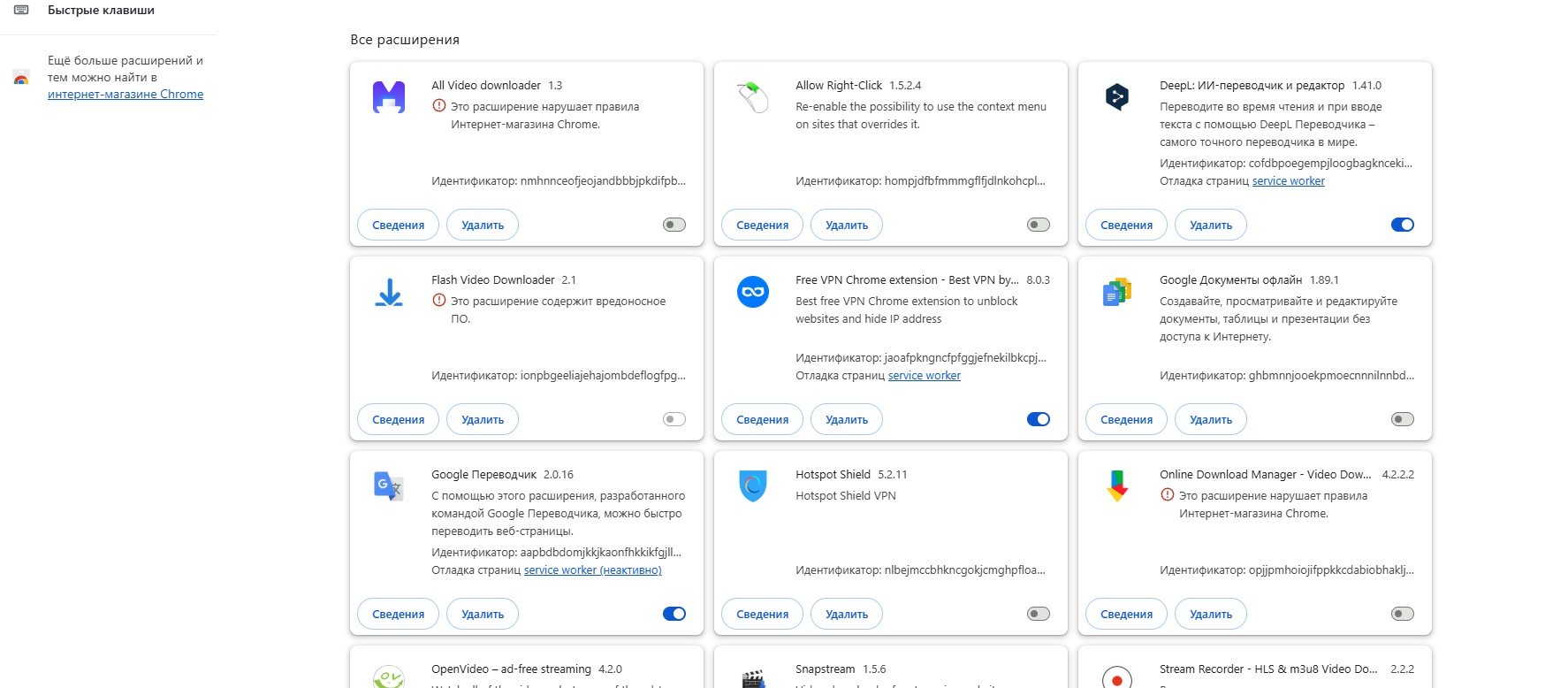Screen dimensions: 1568x688
Task: Open Сведения for Online Download Manager
Action: tap(1127, 614)
